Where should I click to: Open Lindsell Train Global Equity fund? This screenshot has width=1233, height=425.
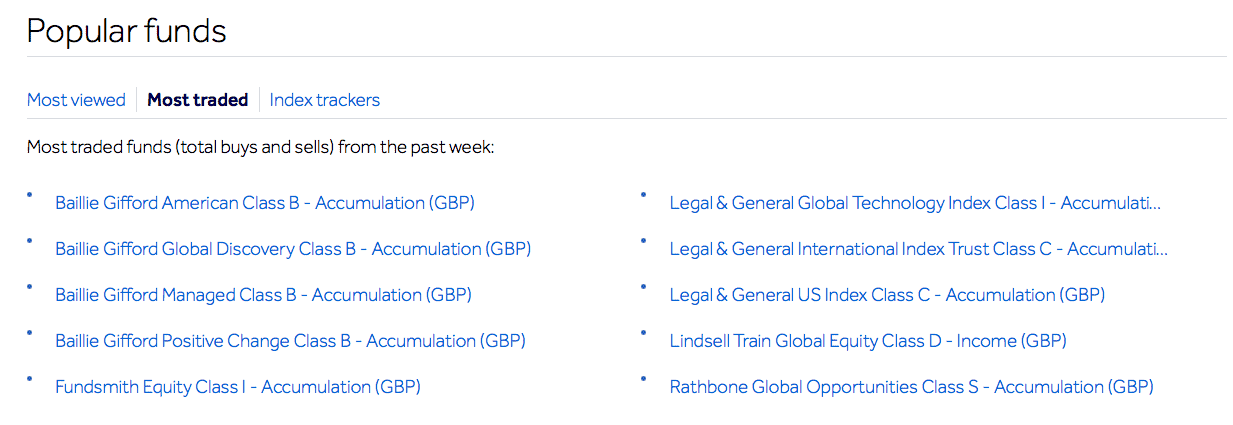pyautogui.click(x=867, y=341)
